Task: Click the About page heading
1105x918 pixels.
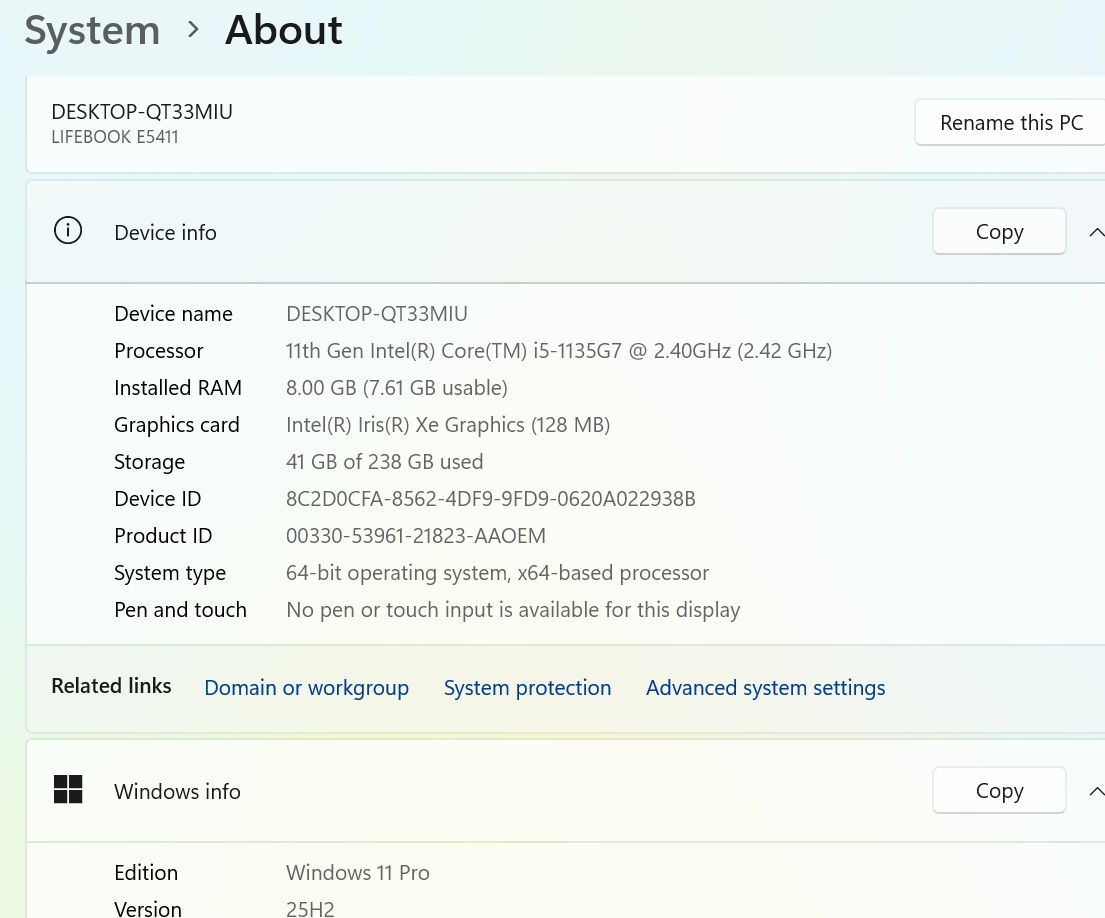Action: click(283, 30)
